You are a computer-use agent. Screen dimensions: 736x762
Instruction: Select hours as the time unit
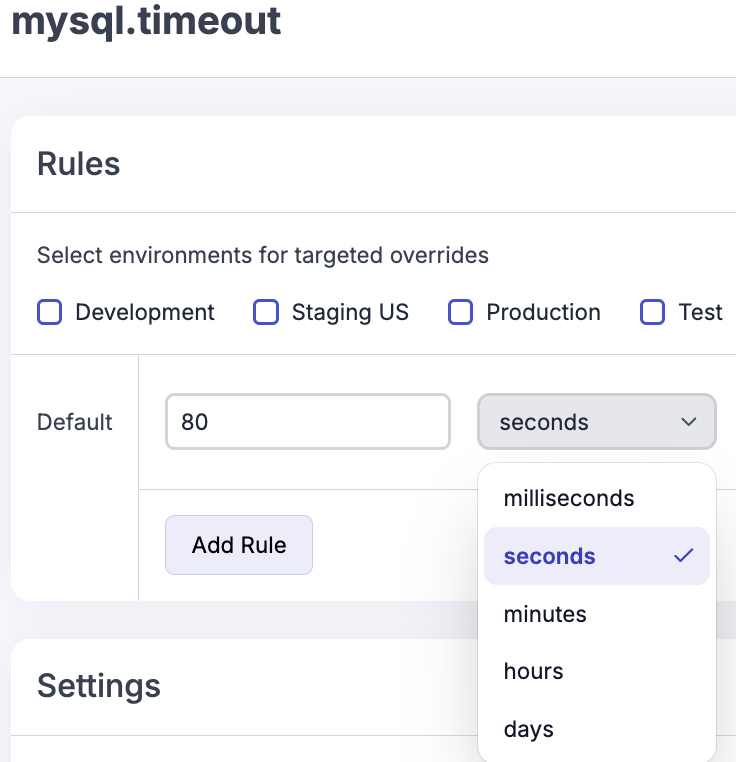coord(534,671)
